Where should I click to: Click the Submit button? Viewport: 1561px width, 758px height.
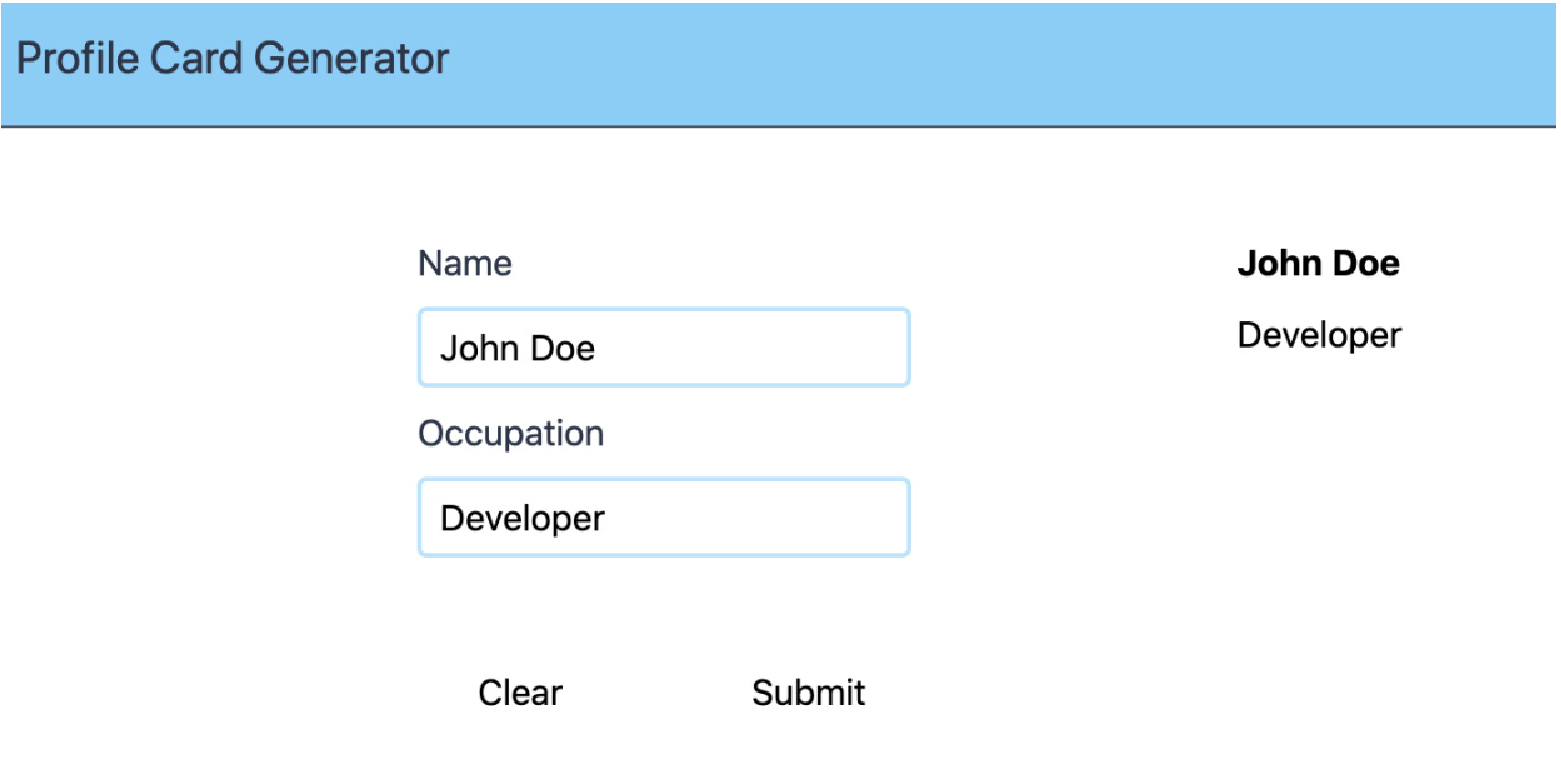[808, 692]
